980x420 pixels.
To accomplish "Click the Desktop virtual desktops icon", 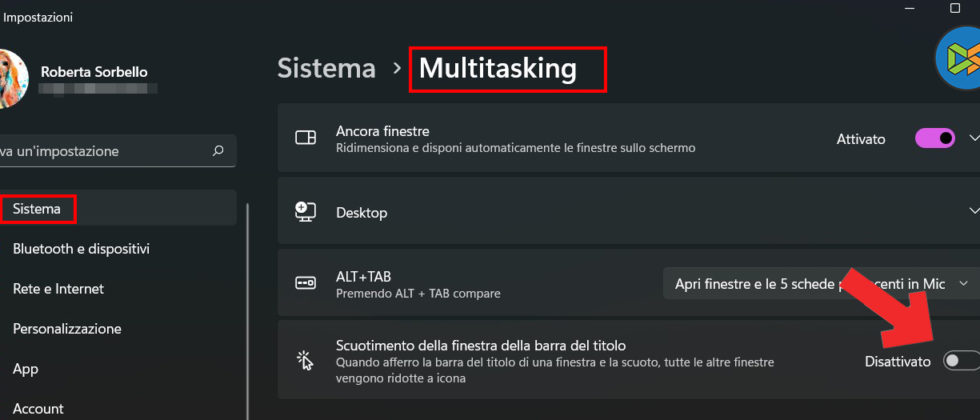I will (306, 212).
